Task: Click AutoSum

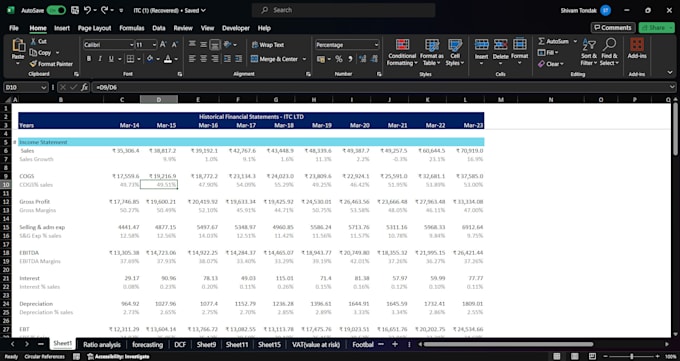Action: (553, 41)
